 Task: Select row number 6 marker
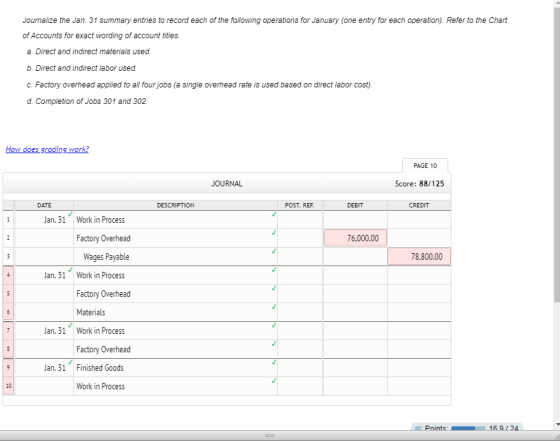[x=8, y=312]
